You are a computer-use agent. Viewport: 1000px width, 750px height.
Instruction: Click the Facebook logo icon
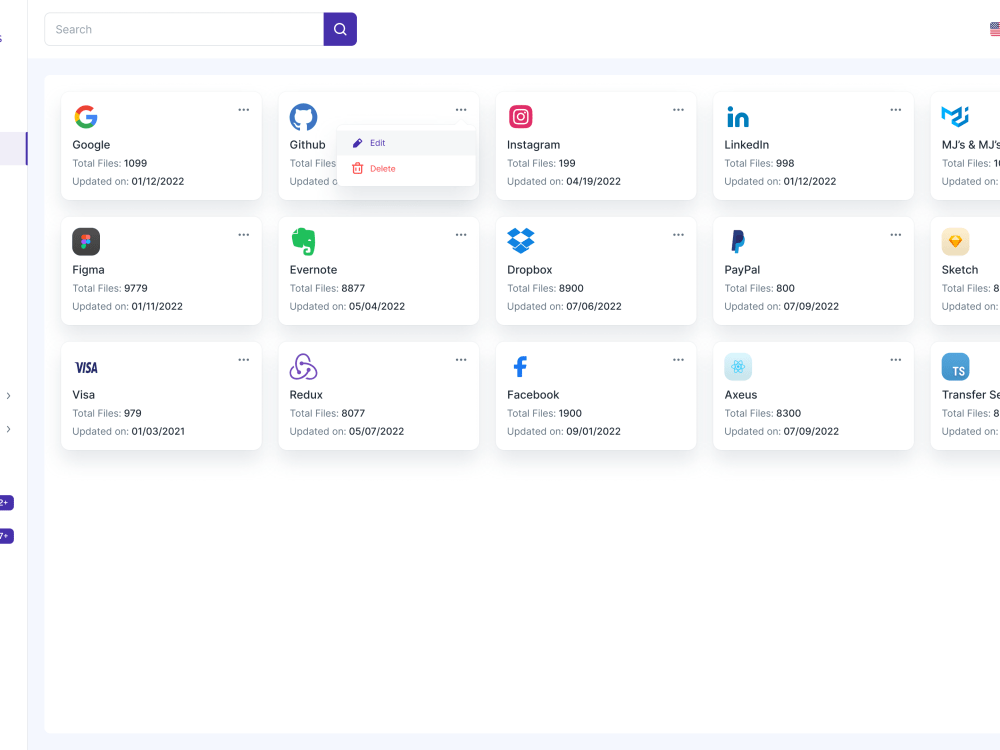click(x=520, y=367)
